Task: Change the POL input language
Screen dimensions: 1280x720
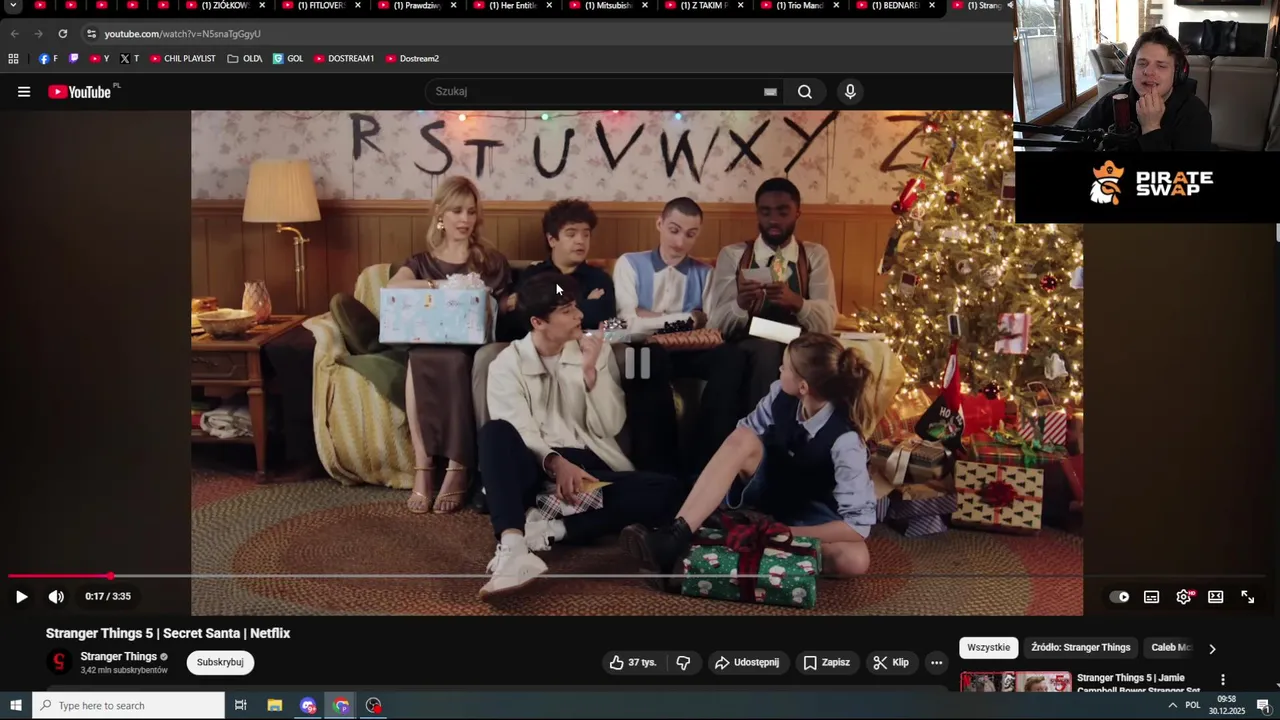Action: [1193, 706]
